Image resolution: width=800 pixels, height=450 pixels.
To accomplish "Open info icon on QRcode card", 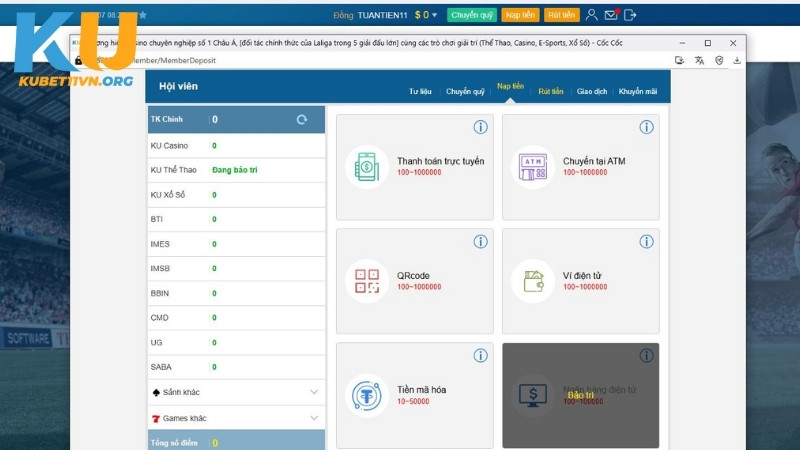I will pyautogui.click(x=480, y=242).
